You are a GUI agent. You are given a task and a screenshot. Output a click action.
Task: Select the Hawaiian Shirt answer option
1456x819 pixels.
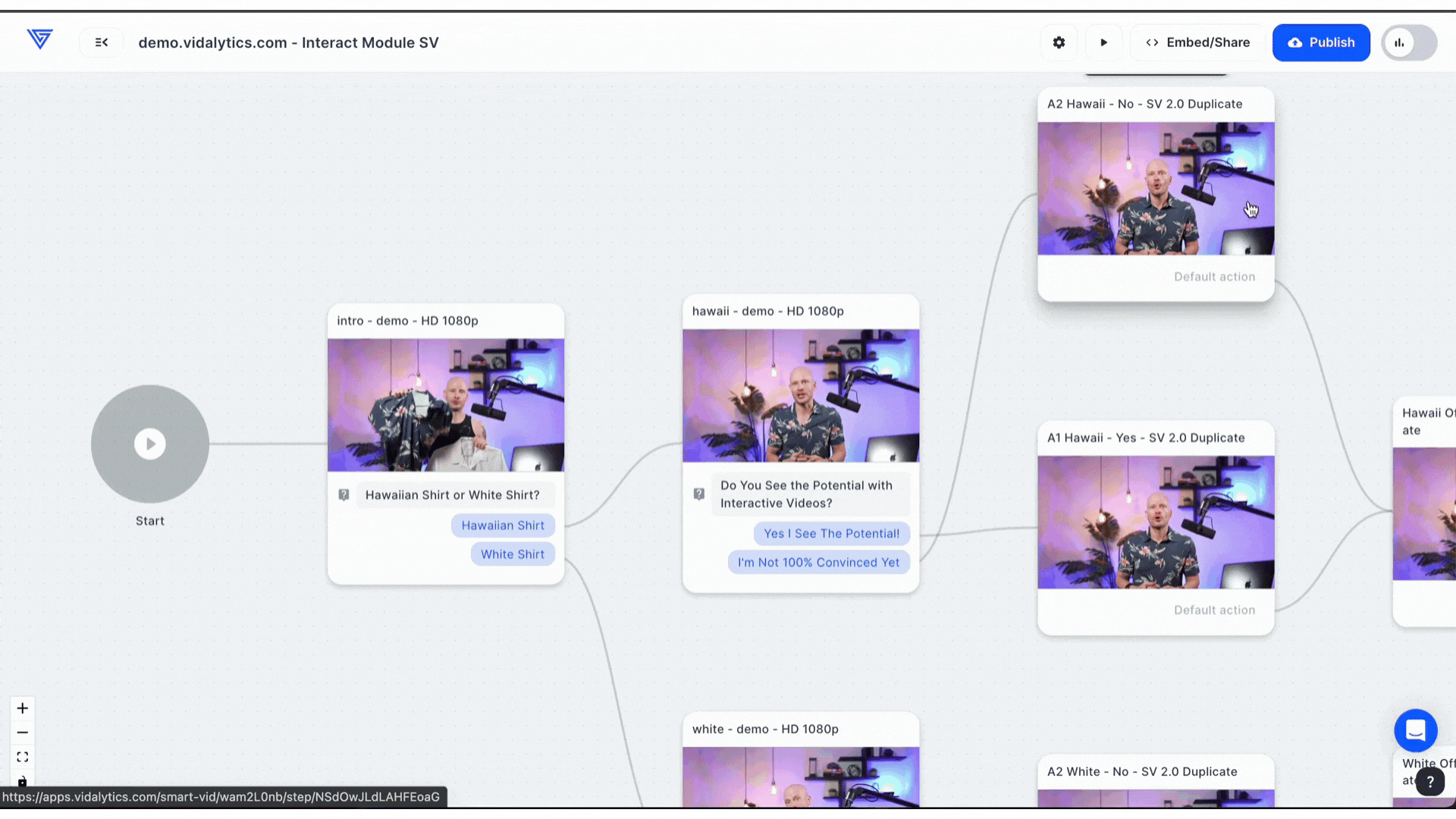click(503, 526)
